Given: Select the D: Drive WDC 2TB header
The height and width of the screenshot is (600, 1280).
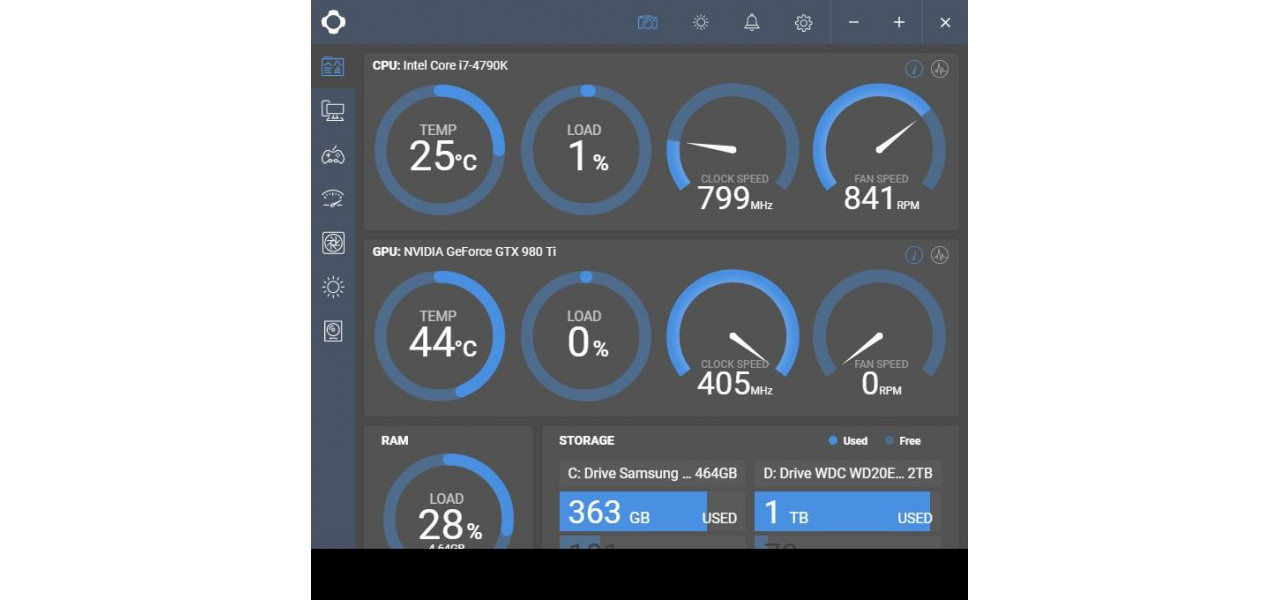Looking at the screenshot, I should pyautogui.click(x=848, y=473).
